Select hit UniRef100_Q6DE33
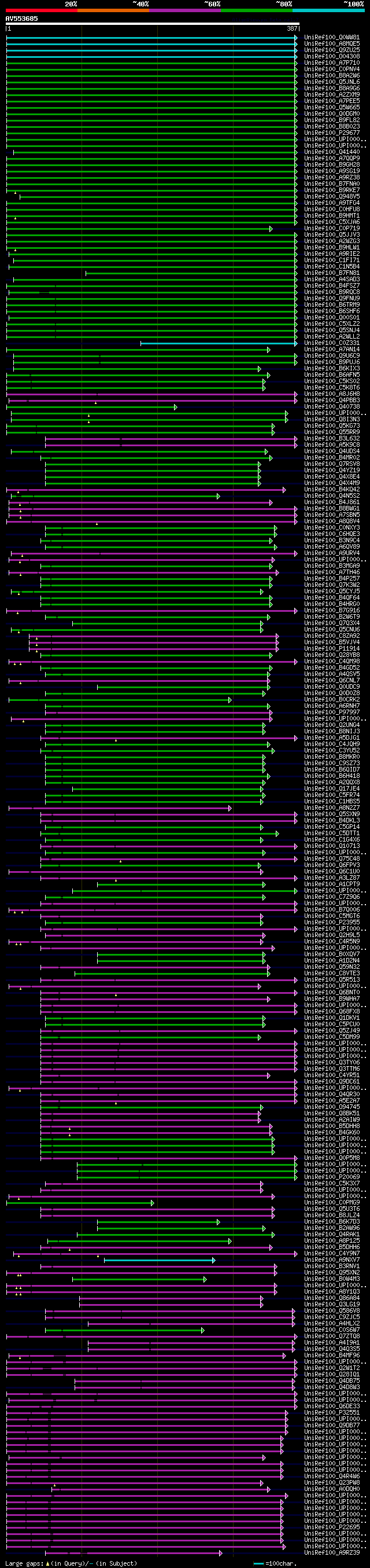370x1568 pixels. tap(332, 1406)
